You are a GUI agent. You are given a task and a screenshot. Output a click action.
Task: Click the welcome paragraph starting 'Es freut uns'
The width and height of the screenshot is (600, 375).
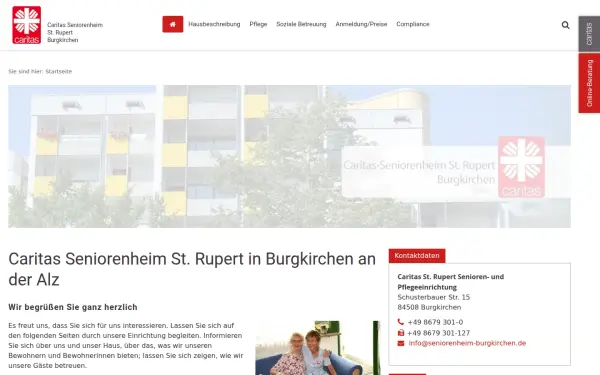coord(126,346)
